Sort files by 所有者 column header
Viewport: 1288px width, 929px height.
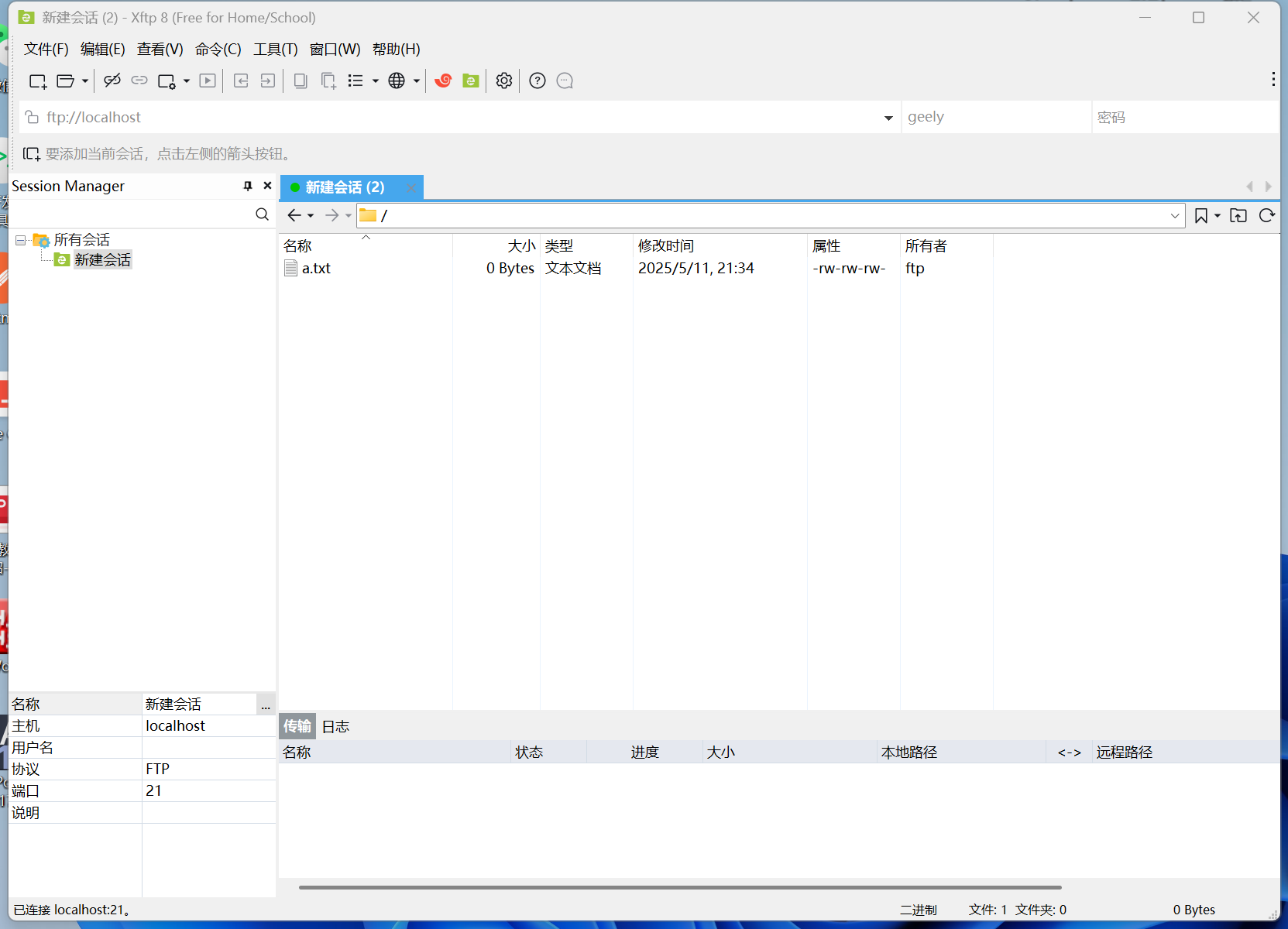click(x=946, y=245)
